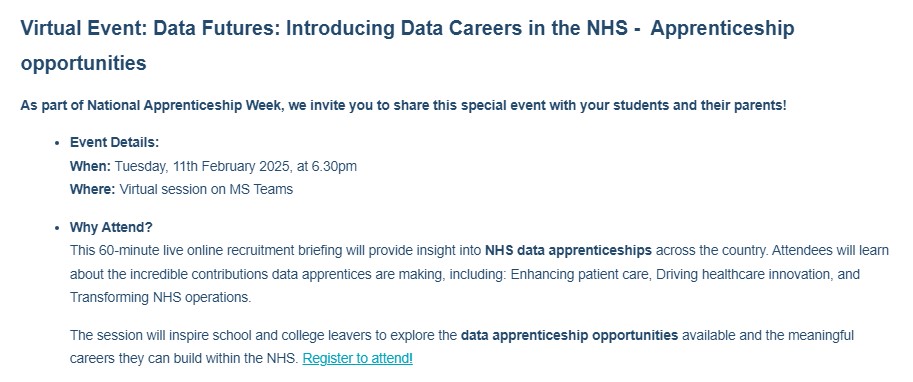Screen dimensions: 913x382
Task: Click the bold data apprenticeship opportunities phrase
Action: click(569, 335)
